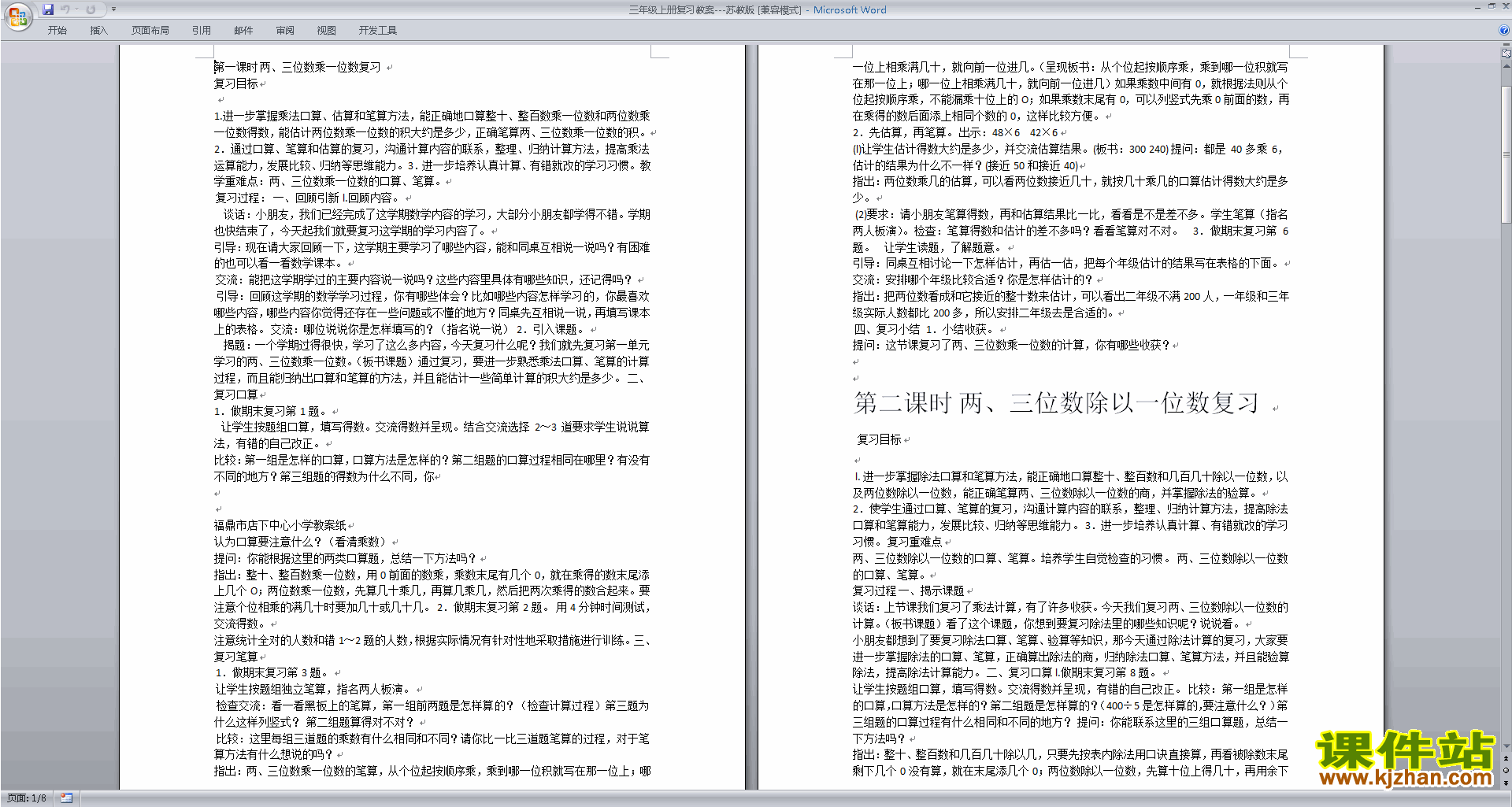Undo the last action

[65, 9]
